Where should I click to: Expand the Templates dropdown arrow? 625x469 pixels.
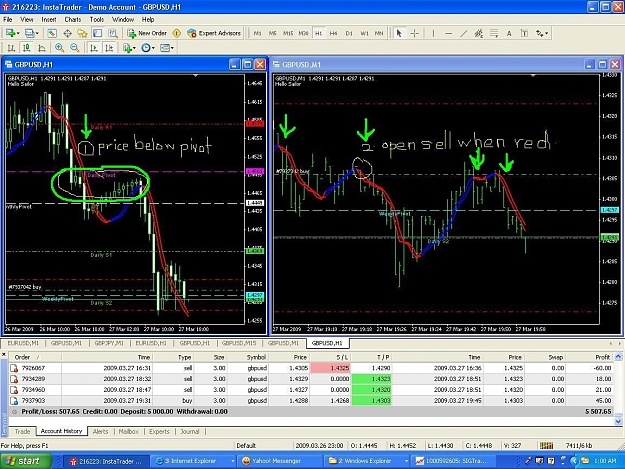point(172,48)
